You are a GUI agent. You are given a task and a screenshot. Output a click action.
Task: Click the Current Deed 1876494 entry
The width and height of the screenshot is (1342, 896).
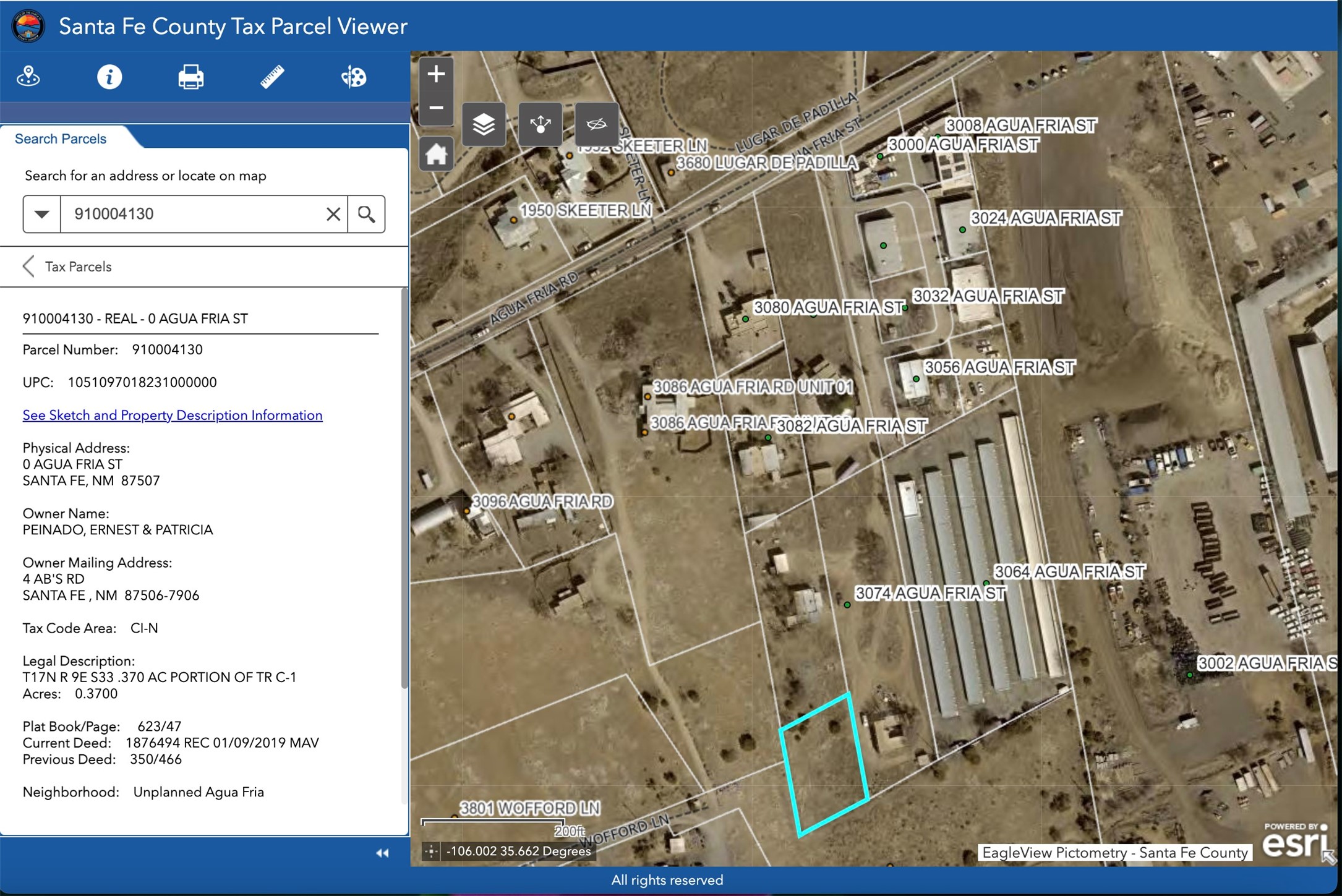click(x=222, y=743)
